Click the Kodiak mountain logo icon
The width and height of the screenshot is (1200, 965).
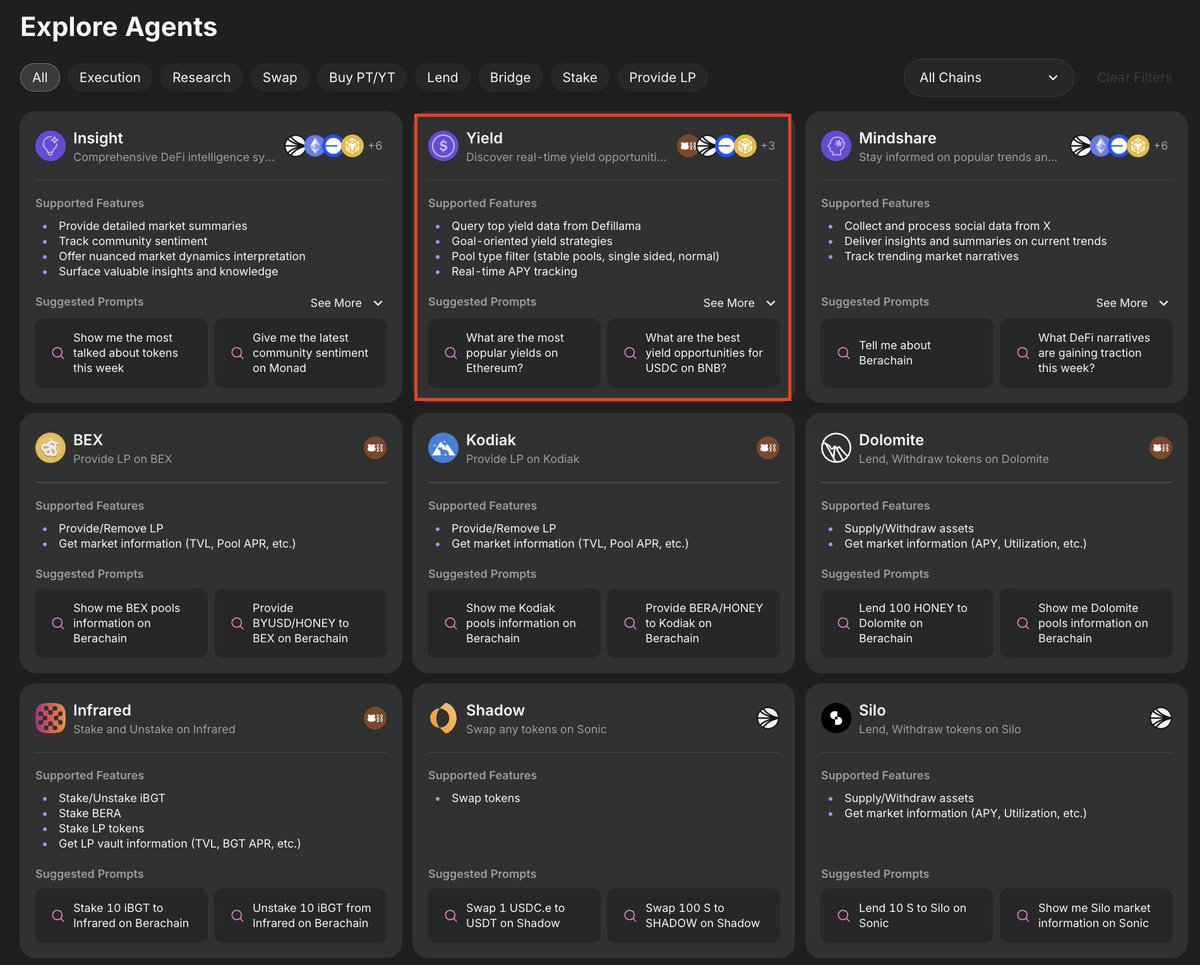click(443, 448)
